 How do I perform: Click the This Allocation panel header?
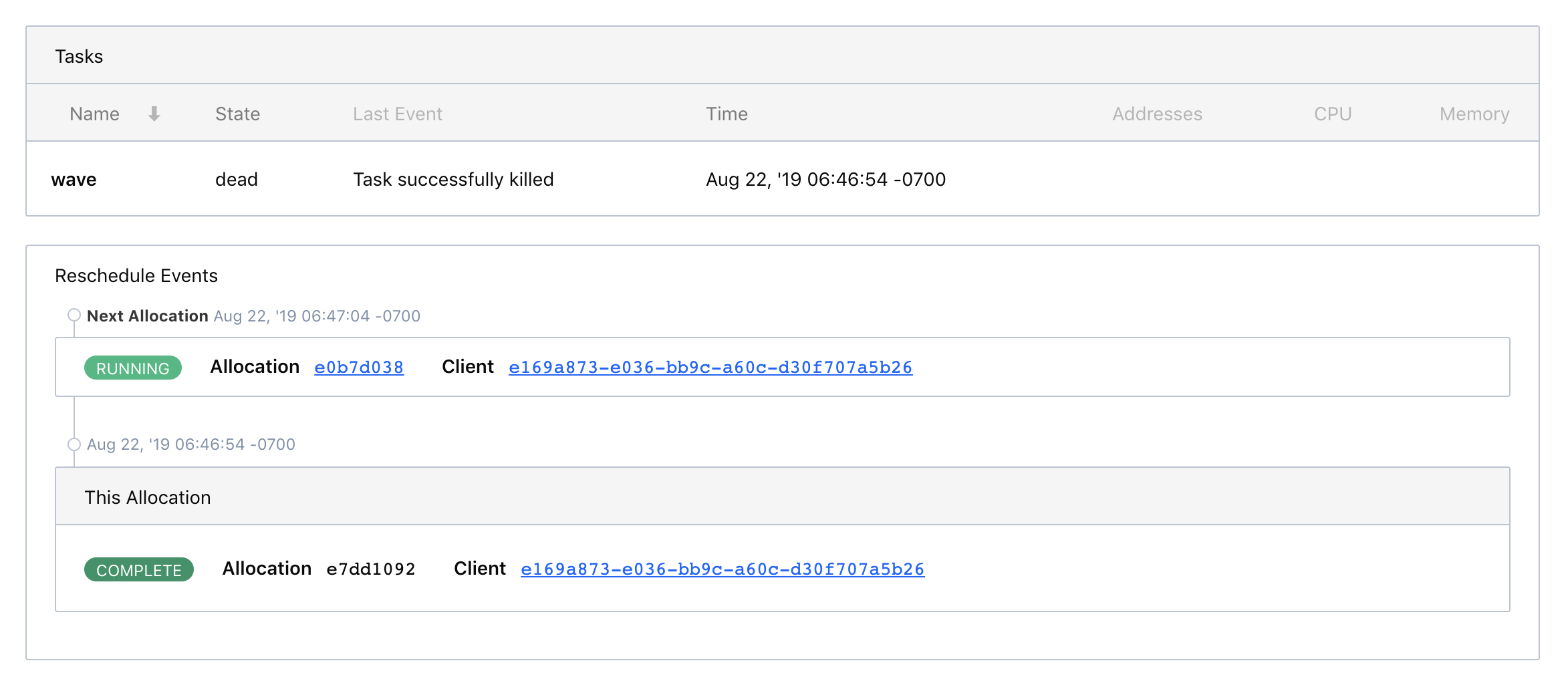click(x=147, y=498)
